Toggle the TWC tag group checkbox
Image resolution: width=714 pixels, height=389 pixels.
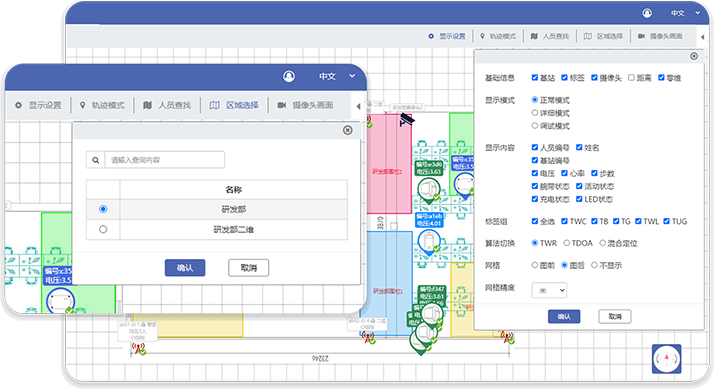(x=565, y=221)
